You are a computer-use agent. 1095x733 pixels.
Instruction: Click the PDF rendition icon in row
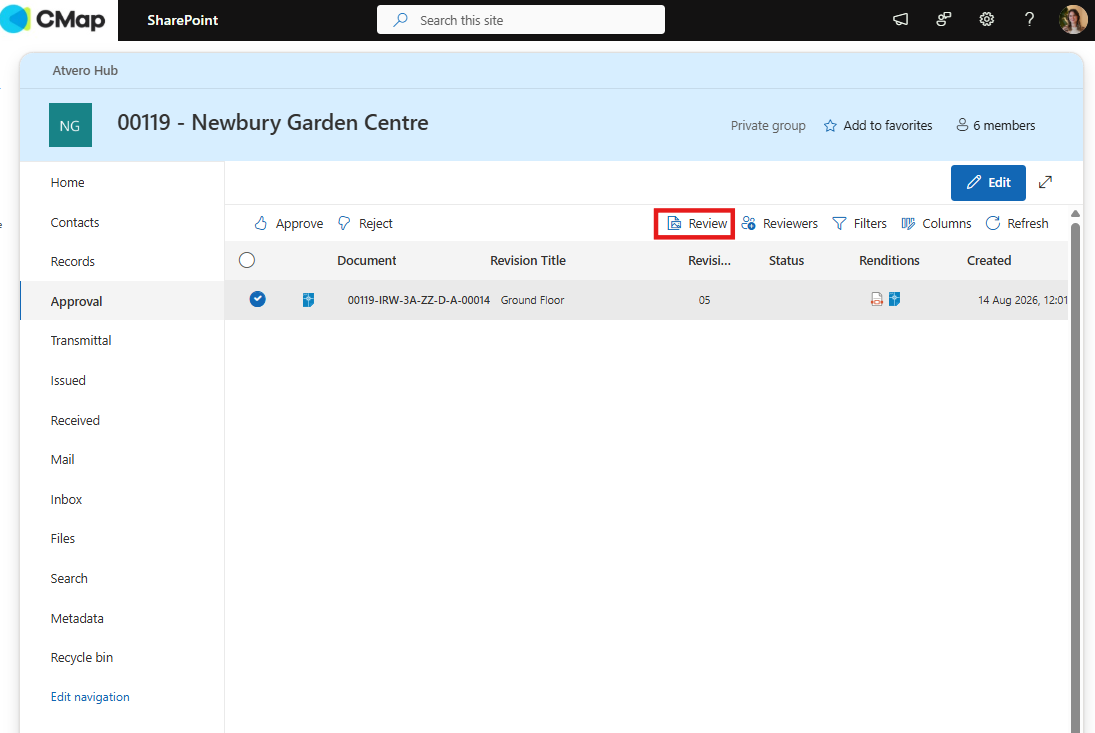click(876, 299)
